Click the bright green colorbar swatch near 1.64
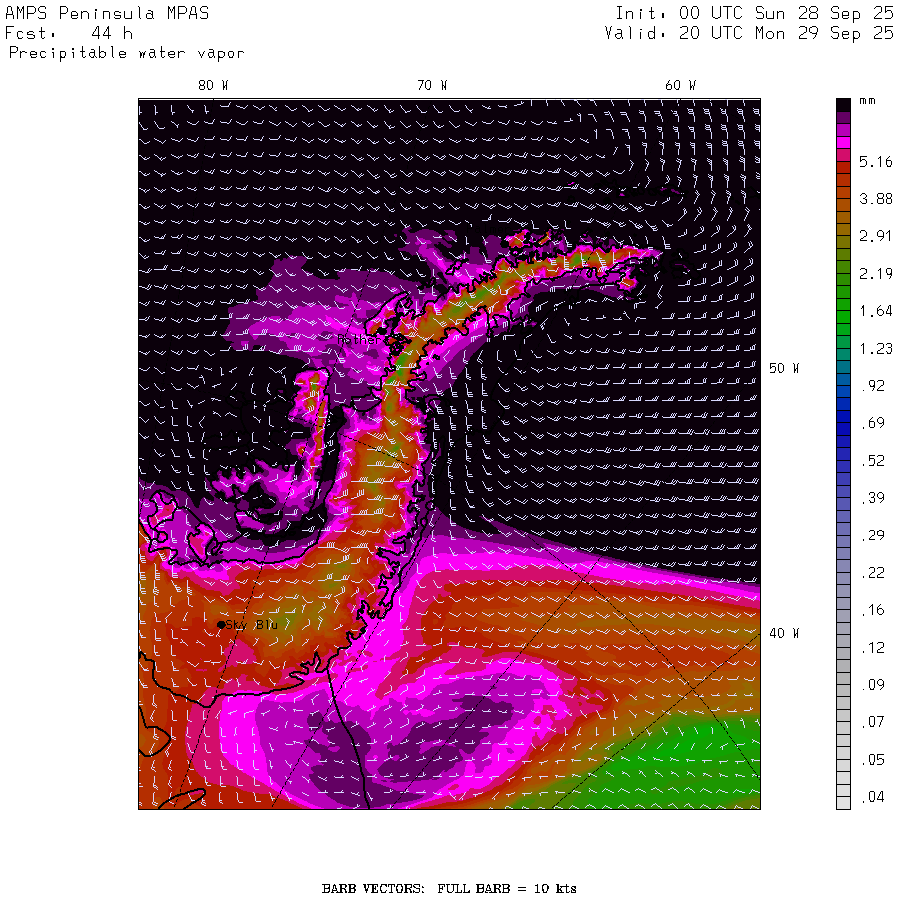 pos(843,317)
